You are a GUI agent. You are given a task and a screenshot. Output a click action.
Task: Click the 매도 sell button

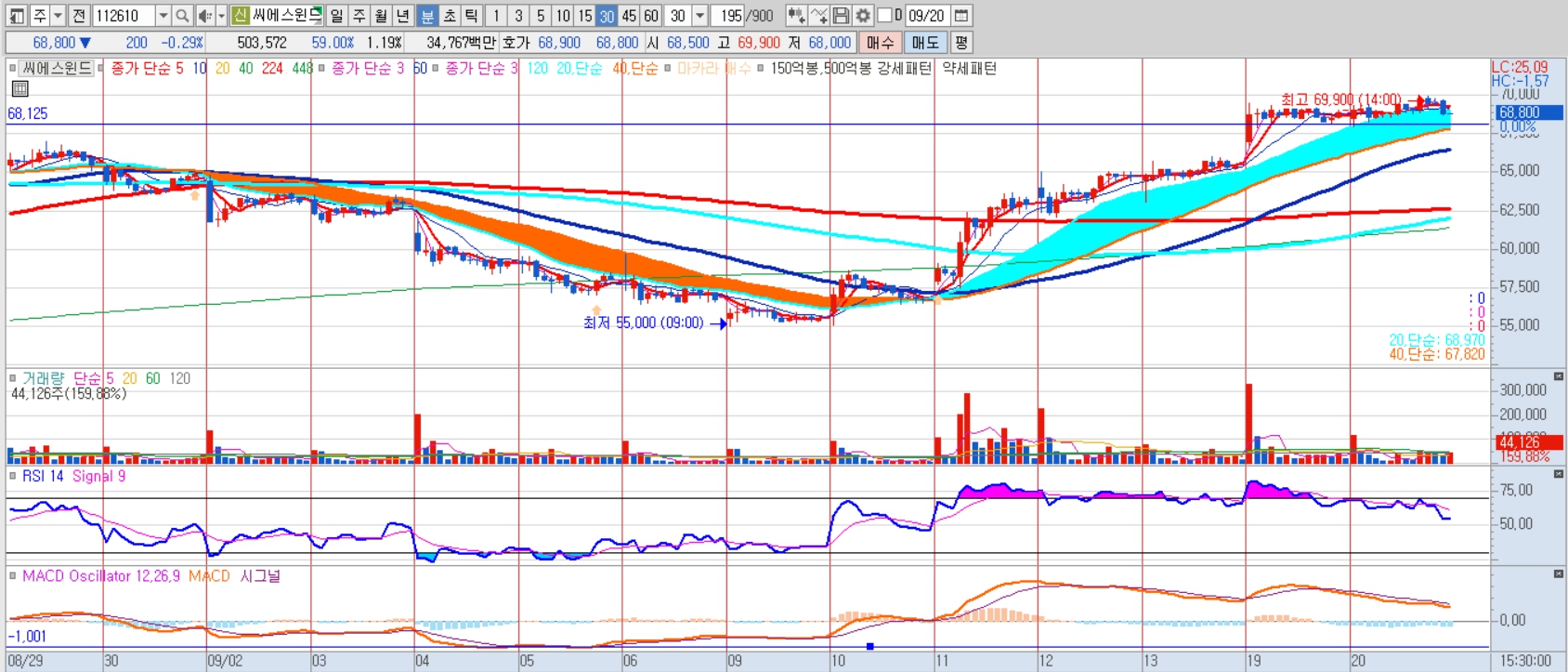point(925,43)
